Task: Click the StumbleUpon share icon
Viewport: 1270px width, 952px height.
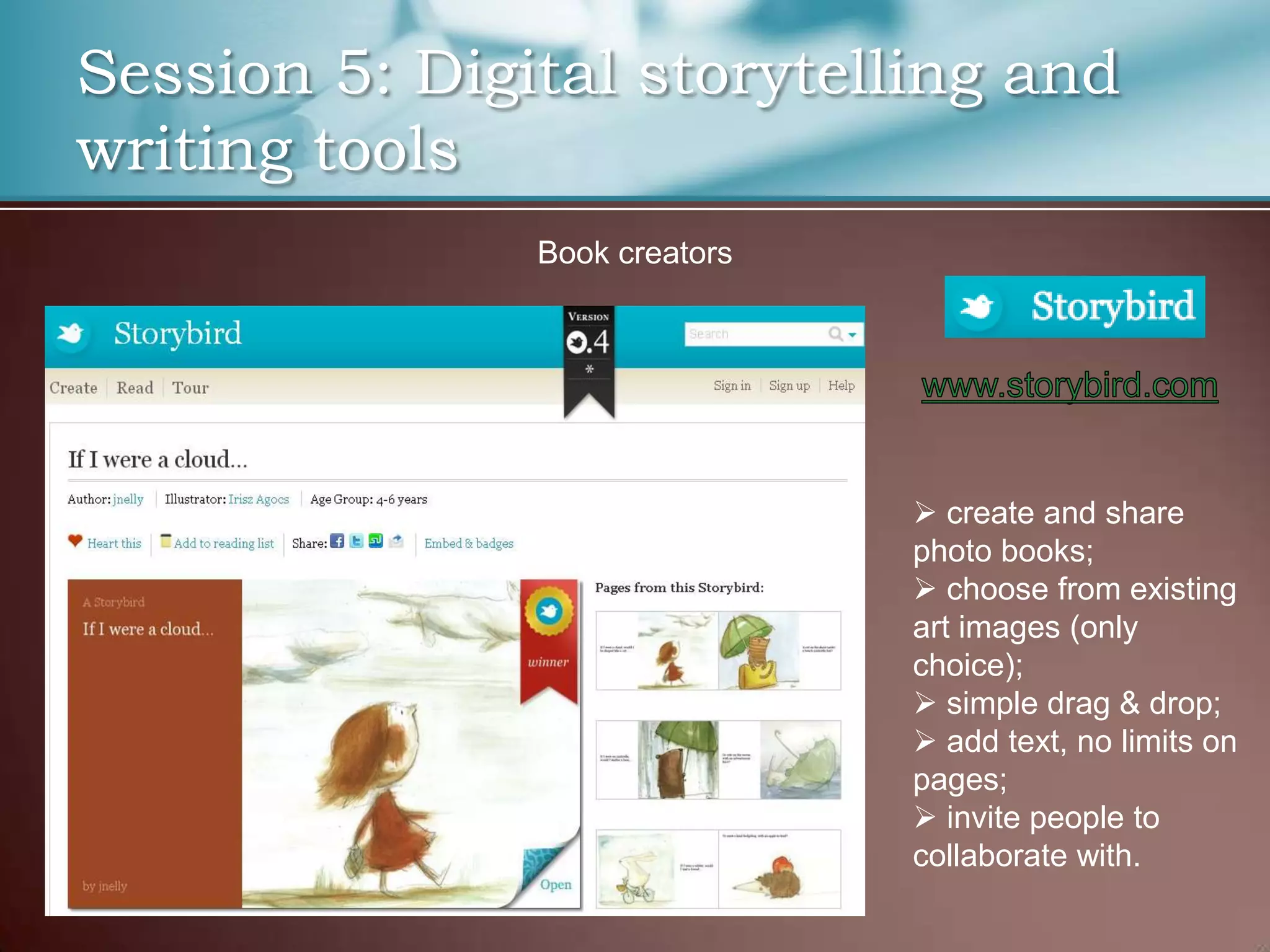Action: (376, 541)
